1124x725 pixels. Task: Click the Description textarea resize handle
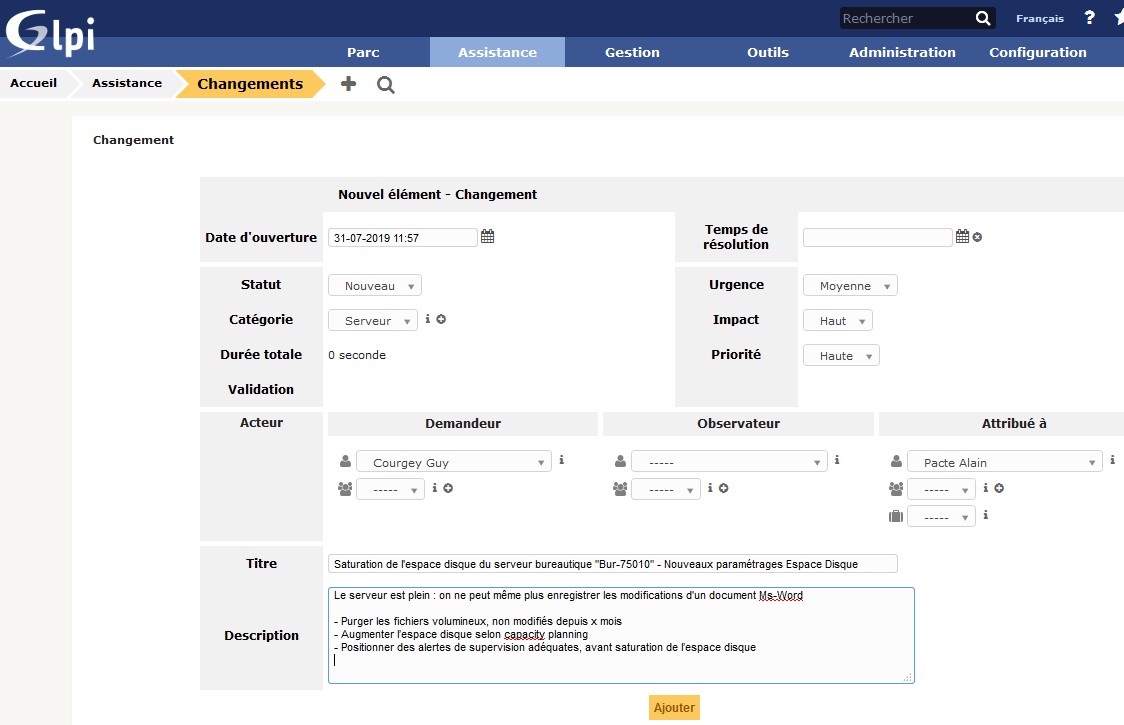click(908, 677)
